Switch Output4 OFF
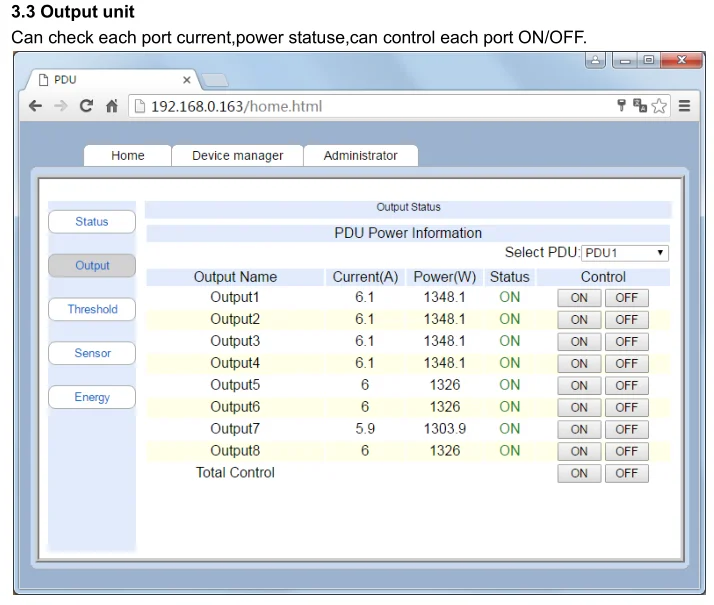The width and height of the screenshot is (714, 605). coord(626,364)
